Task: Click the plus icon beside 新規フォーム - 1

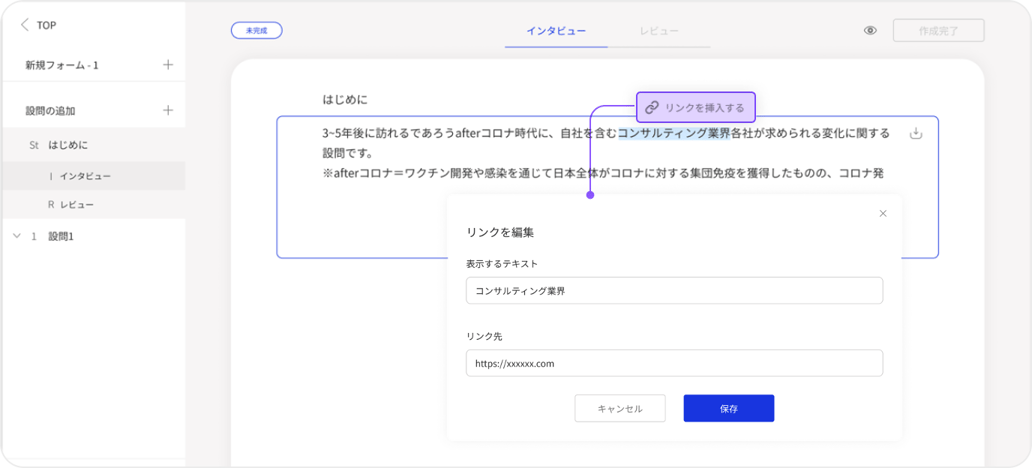Action: (168, 65)
